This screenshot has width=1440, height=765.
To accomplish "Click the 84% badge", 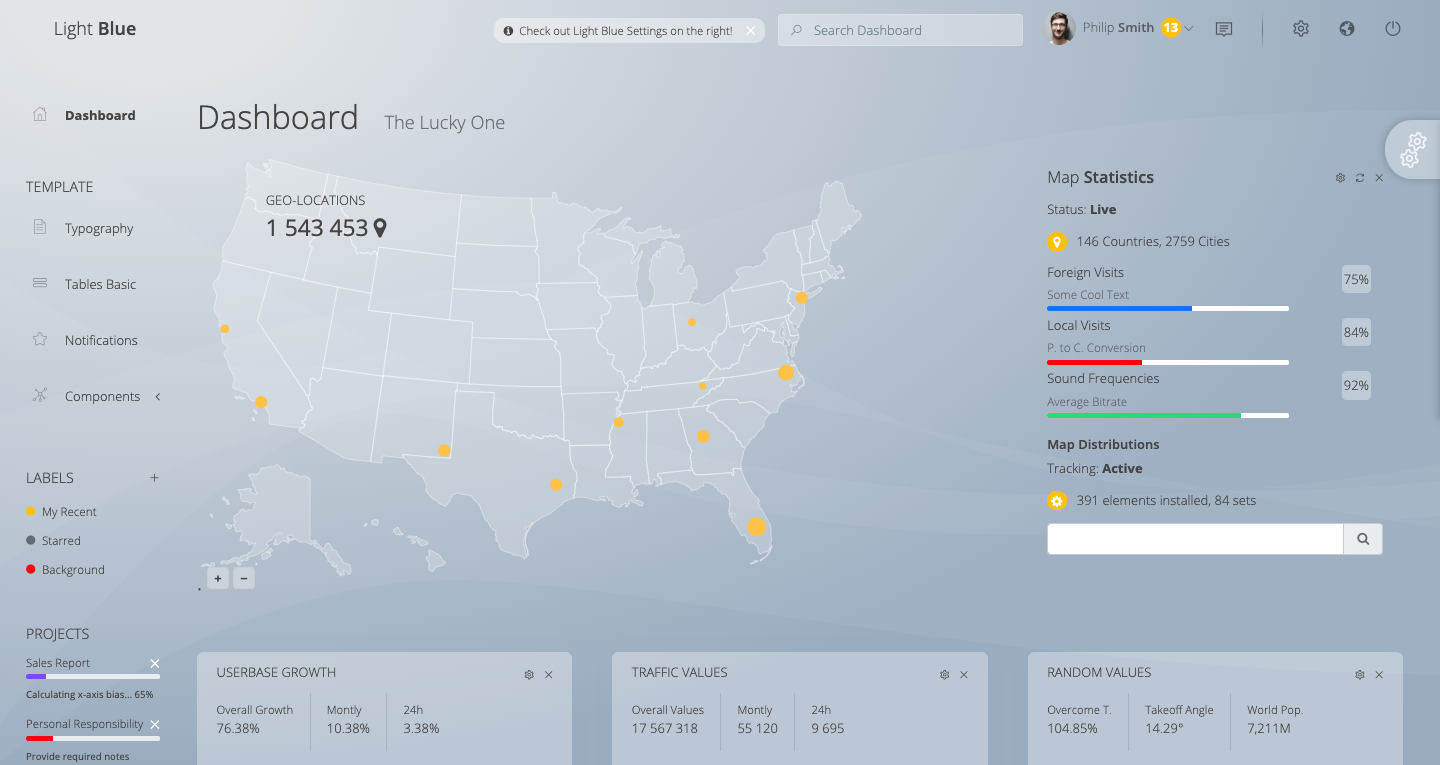I will (x=1356, y=333).
